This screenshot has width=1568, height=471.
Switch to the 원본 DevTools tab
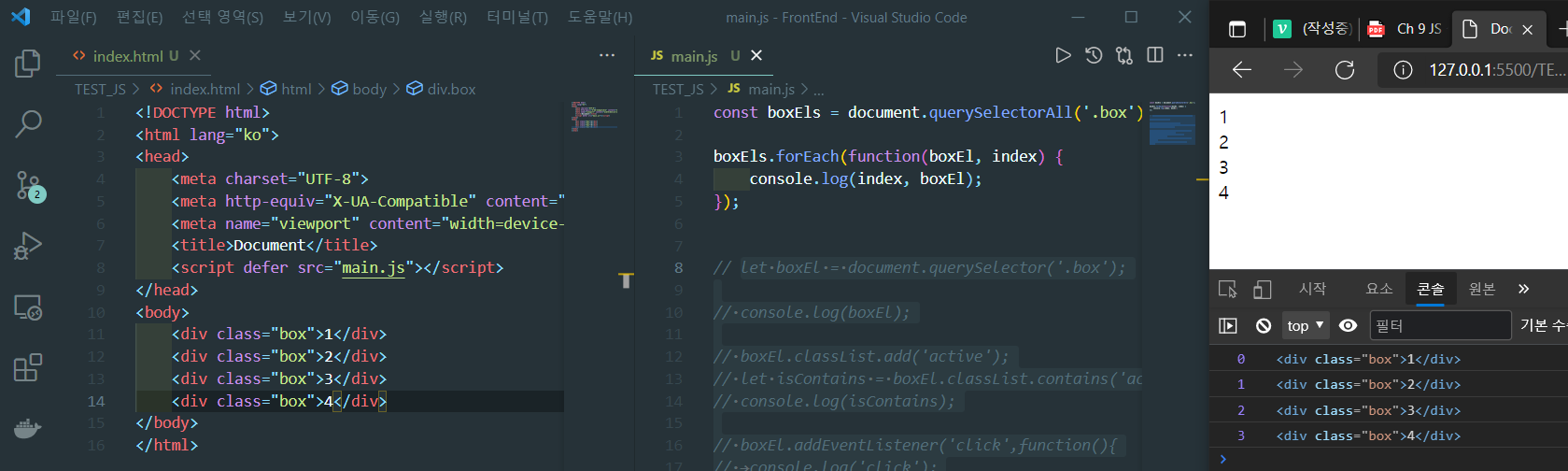click(x=1482, y=289)
